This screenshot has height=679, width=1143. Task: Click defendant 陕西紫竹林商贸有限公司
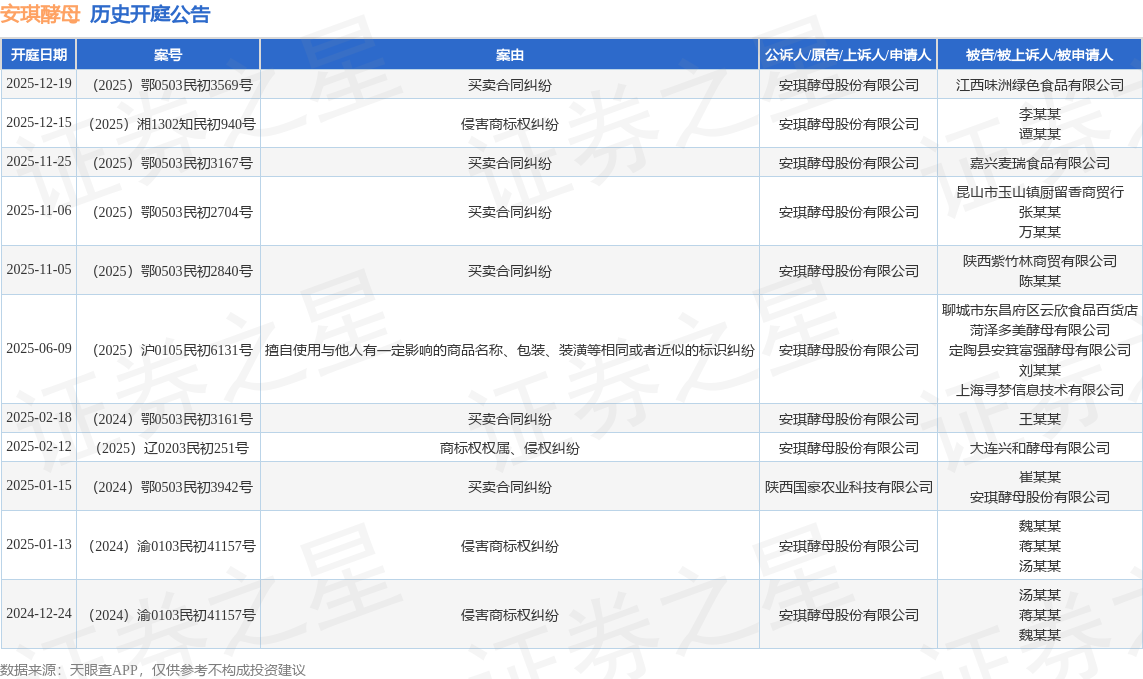point(1039,261)
